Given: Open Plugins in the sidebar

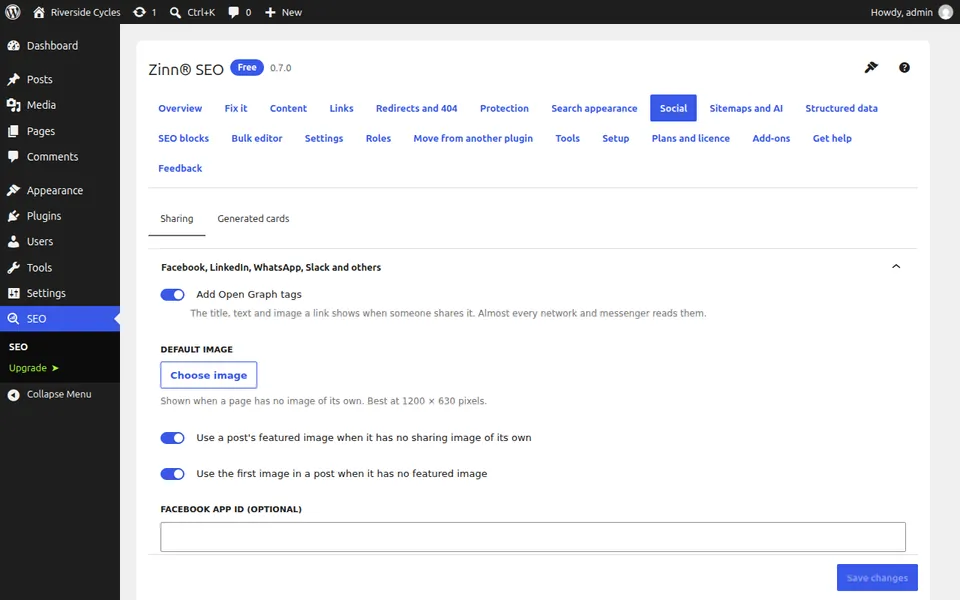Looking at the screenshot, I should point(60,216).
